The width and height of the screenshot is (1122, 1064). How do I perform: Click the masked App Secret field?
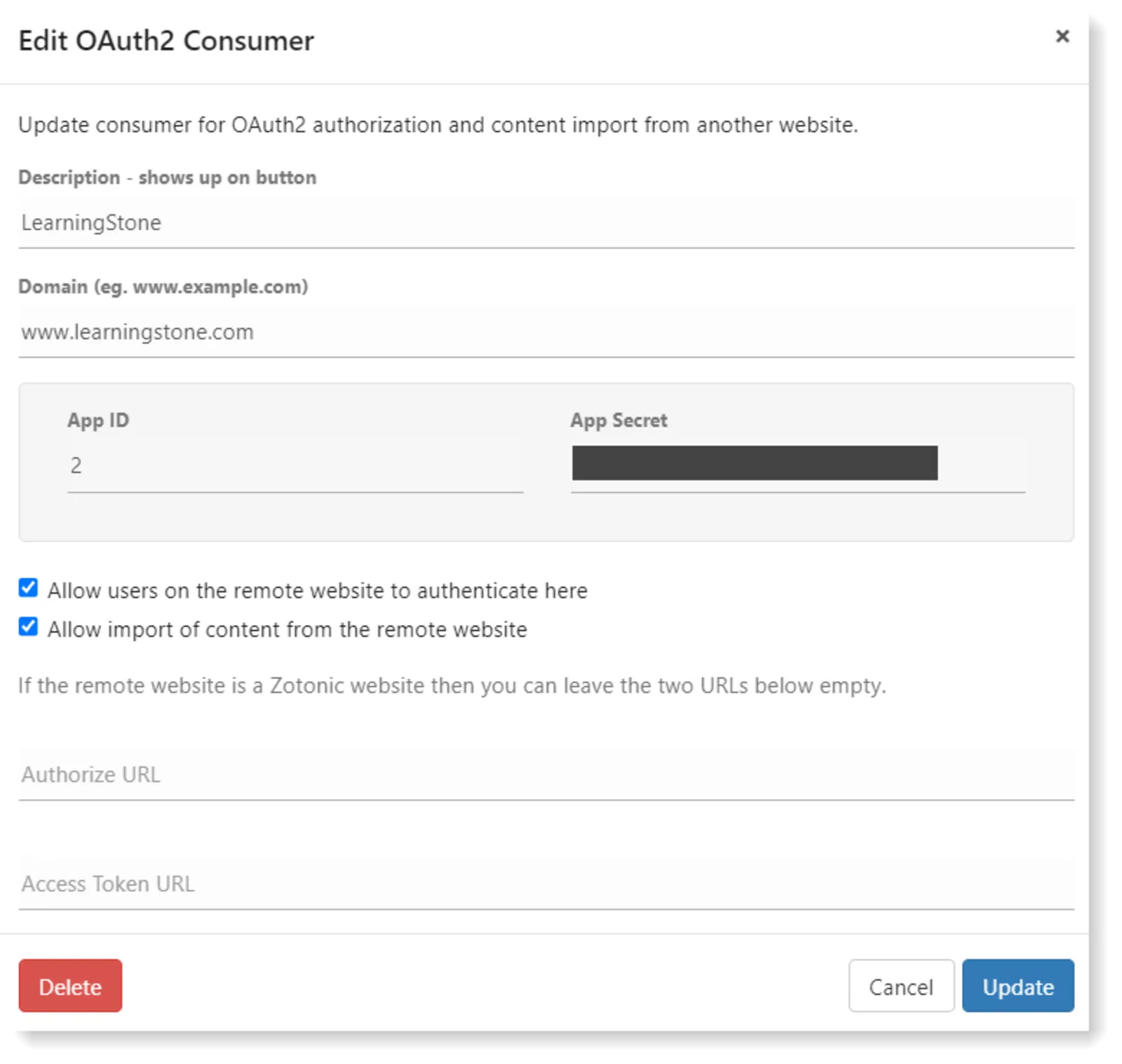[798, 465]
